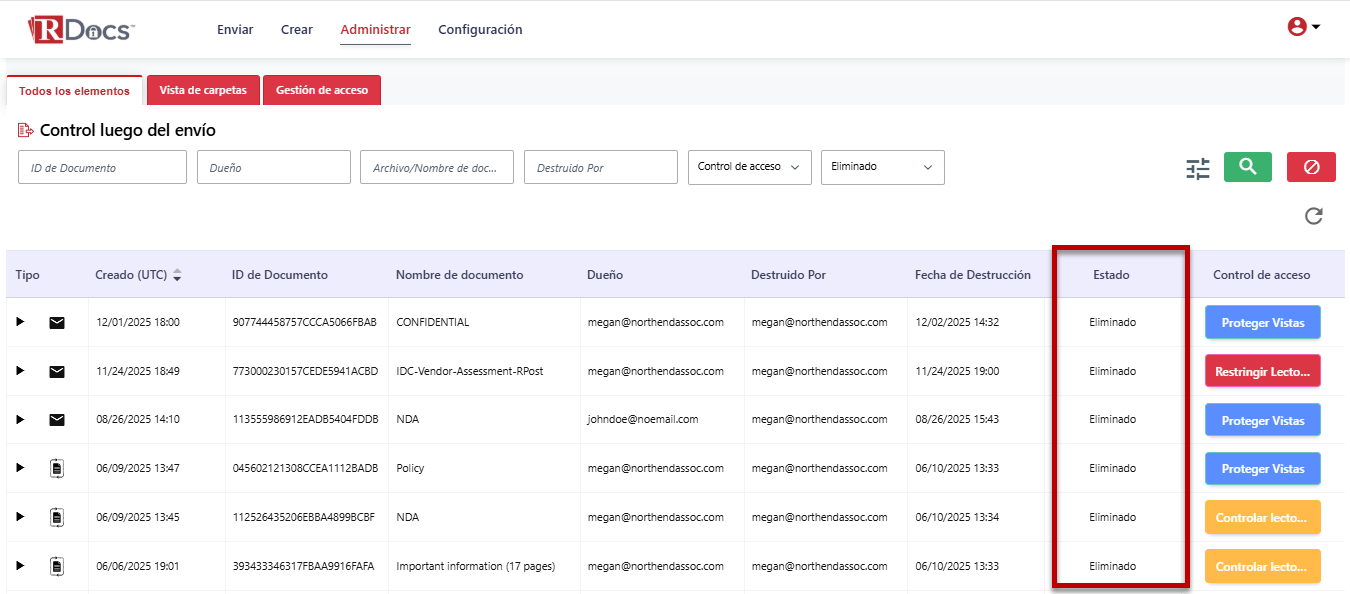Expand the Important information (17 pages) row
Viewport: 1350px width, 594px height.
(x=20, y=566)
